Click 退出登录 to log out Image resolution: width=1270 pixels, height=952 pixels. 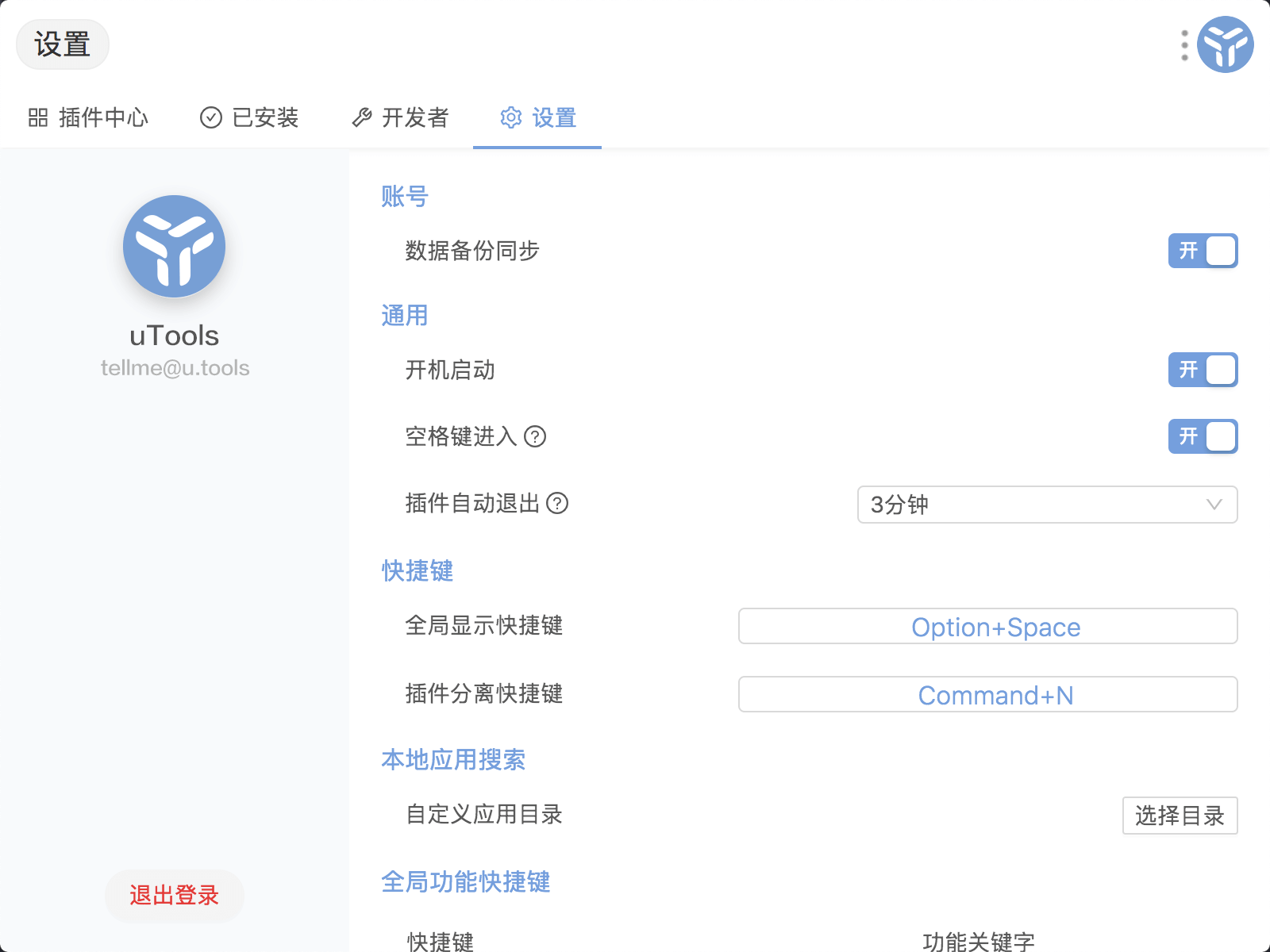point(174,896)
